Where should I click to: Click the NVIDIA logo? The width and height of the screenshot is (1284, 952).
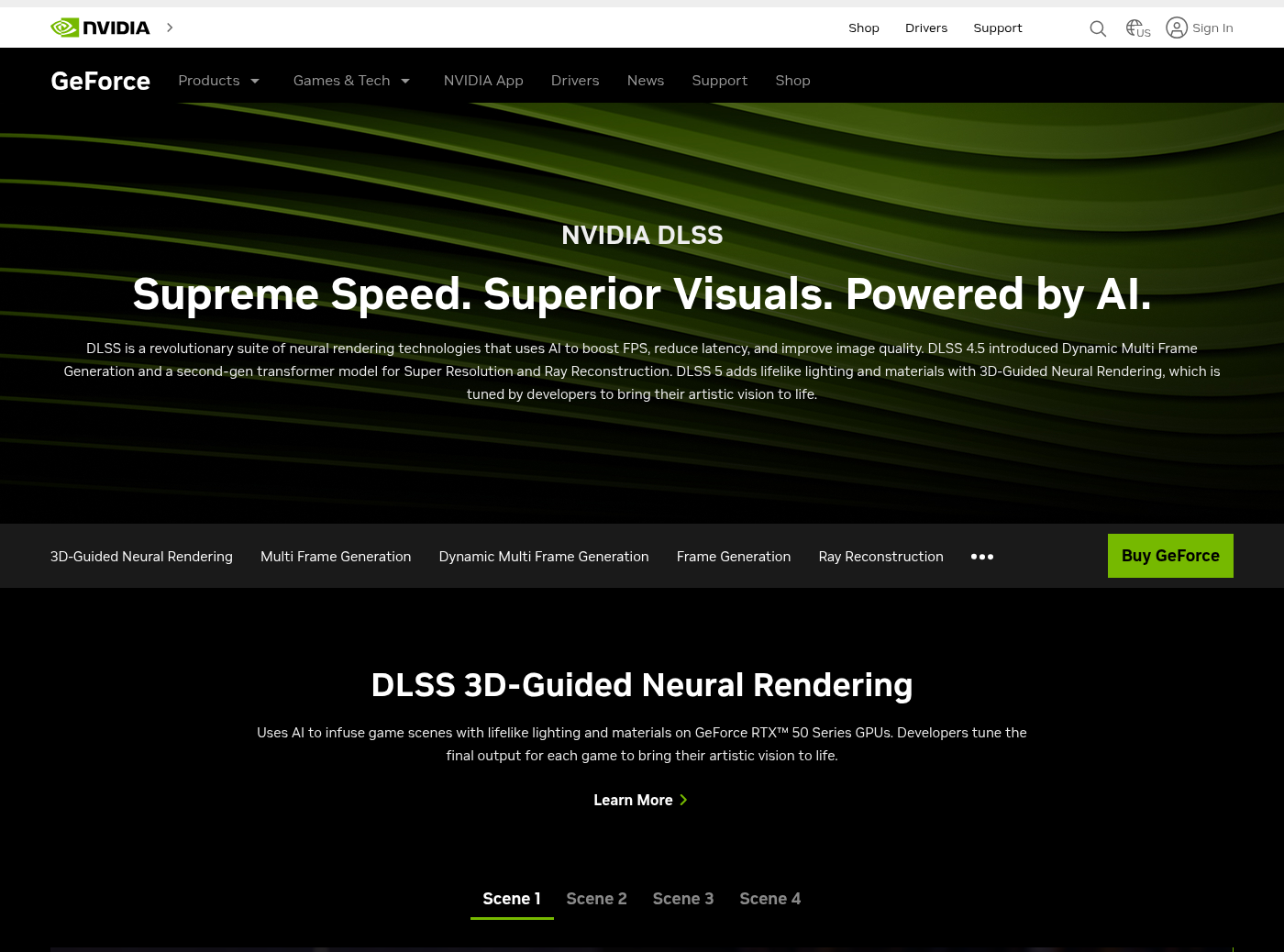click(100, 28)
